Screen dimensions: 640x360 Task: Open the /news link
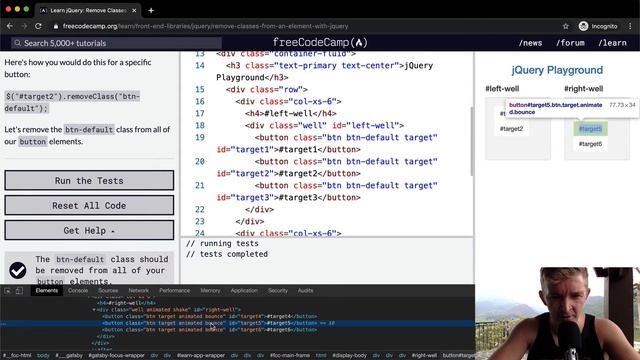point(530,43)
